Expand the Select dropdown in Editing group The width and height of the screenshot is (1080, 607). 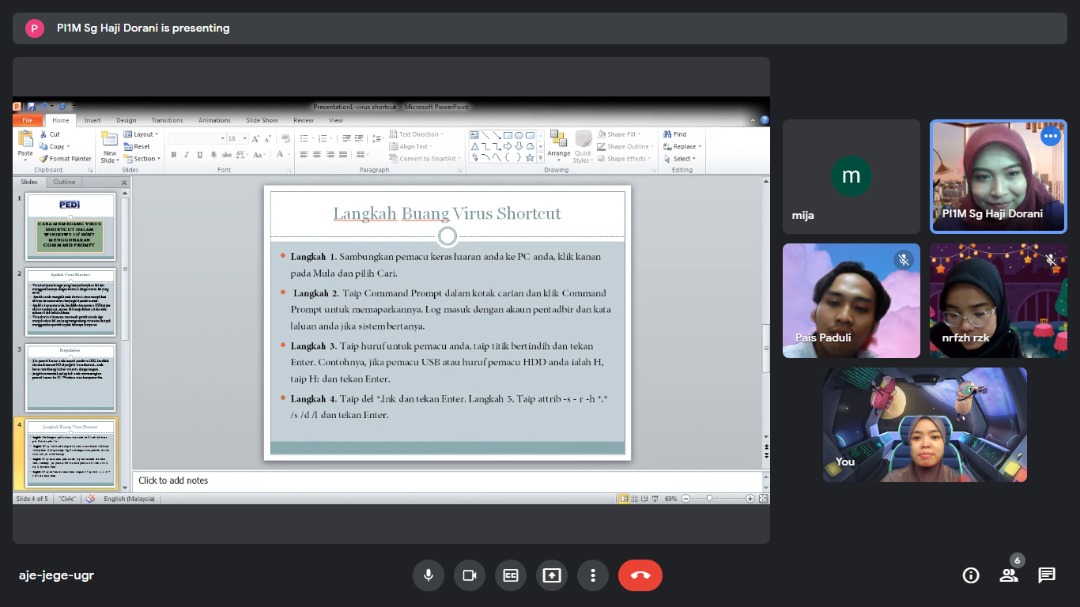coord(683,158)
